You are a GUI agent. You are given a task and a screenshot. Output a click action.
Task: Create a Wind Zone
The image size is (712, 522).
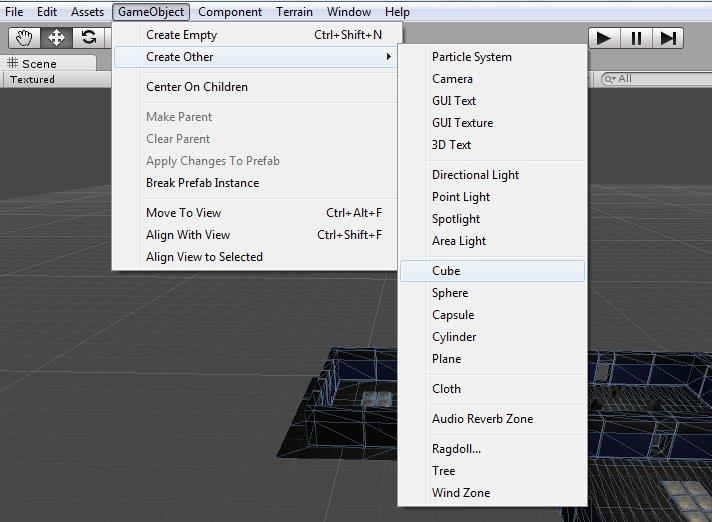click(493, 493)
